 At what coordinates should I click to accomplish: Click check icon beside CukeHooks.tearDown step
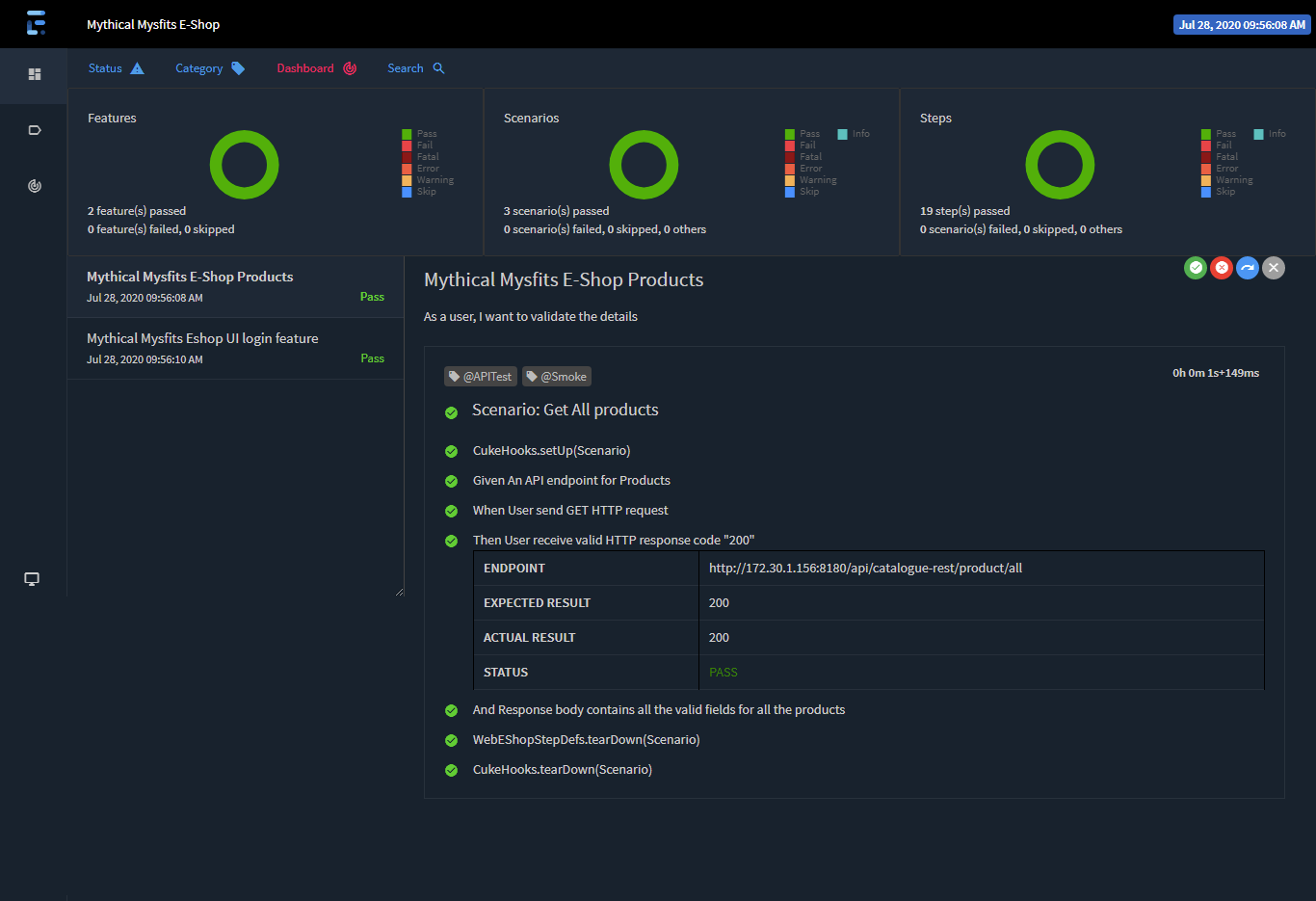click(451, 770)
